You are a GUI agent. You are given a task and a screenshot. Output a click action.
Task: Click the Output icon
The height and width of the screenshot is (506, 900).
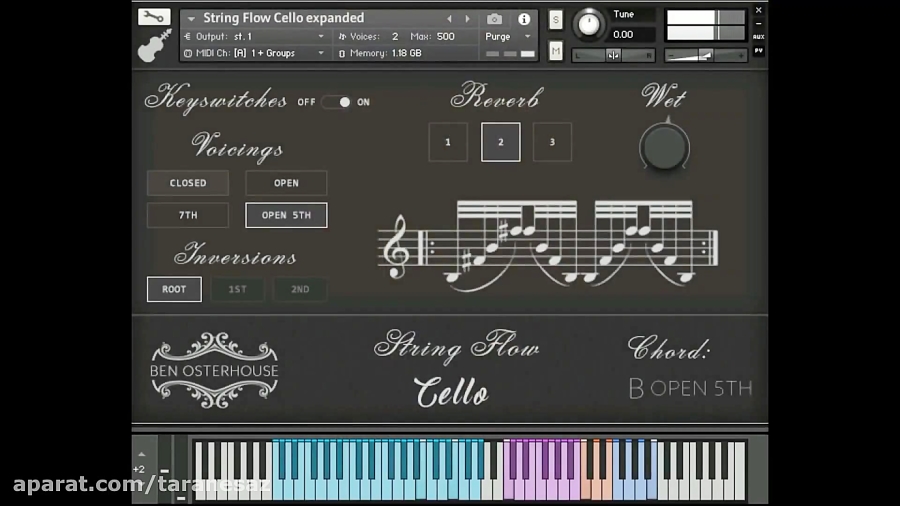[x=187, y=37]
